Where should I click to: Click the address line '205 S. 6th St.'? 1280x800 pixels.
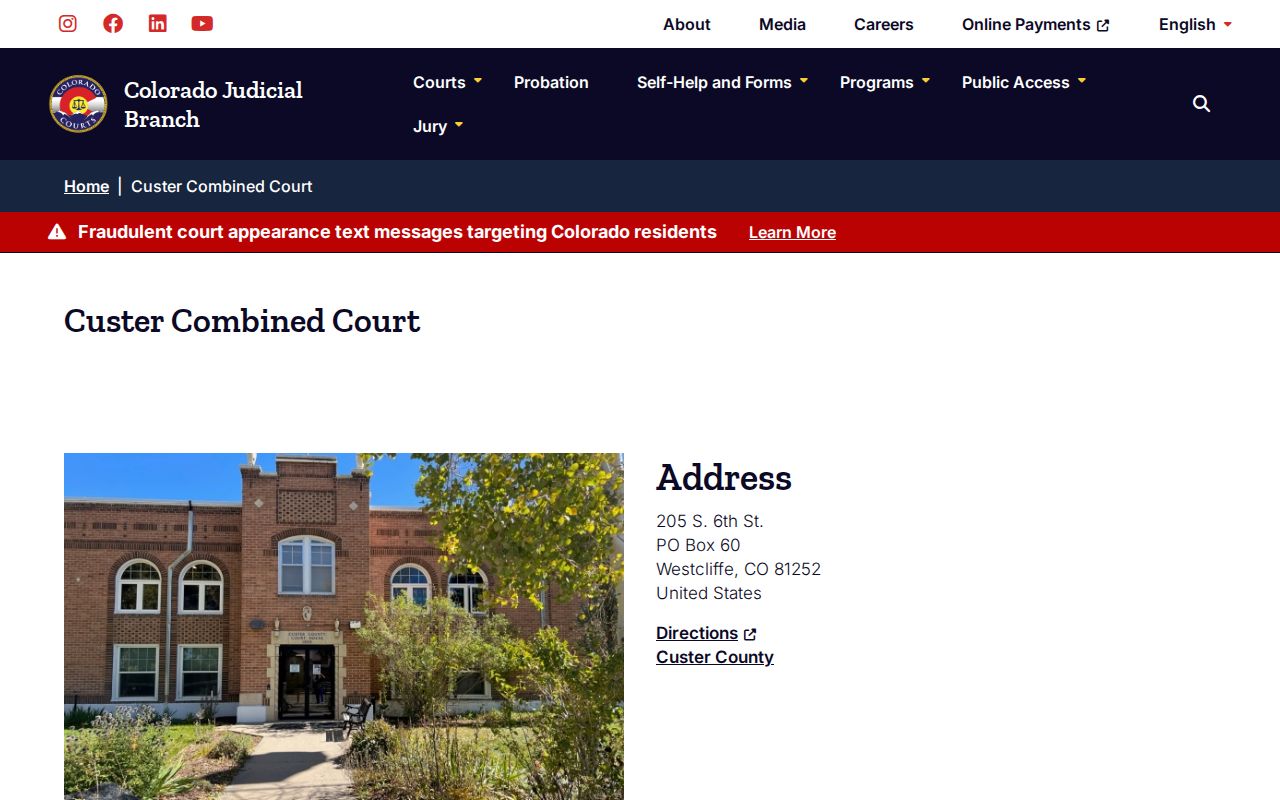click(x=710, y=521)
